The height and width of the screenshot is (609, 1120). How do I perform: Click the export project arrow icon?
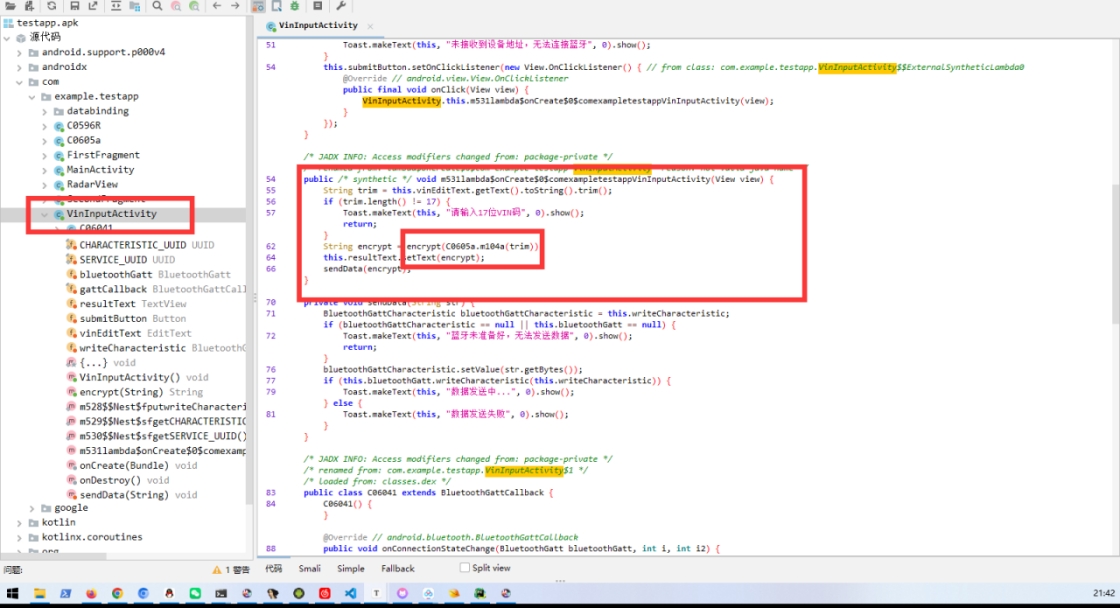(95, 6)
